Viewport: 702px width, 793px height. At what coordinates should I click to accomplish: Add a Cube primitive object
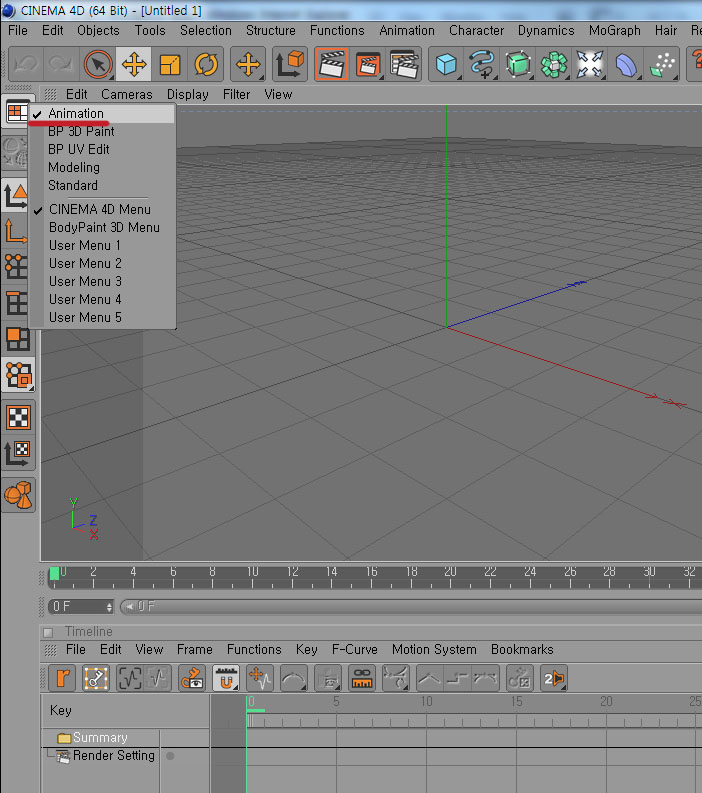(x=446, y=64)
